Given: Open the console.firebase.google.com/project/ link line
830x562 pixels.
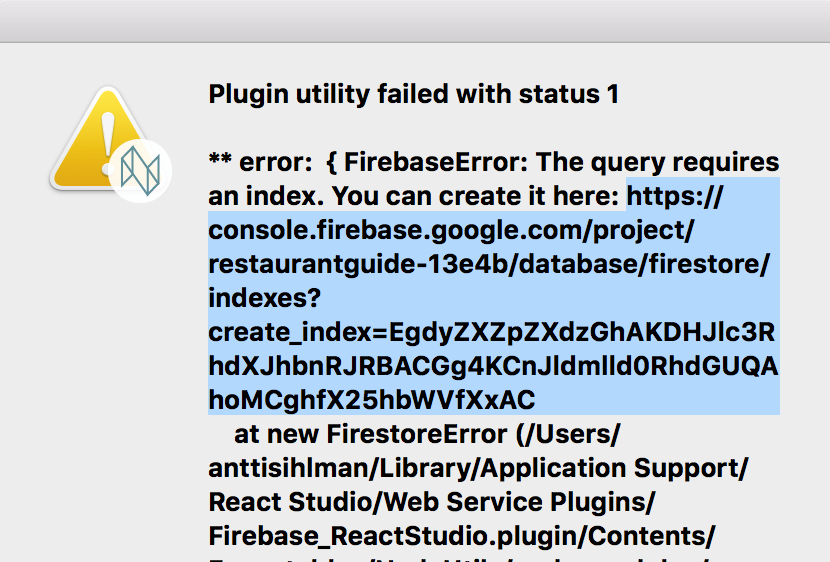Looking at the screenshot, I should click(451, 231).
